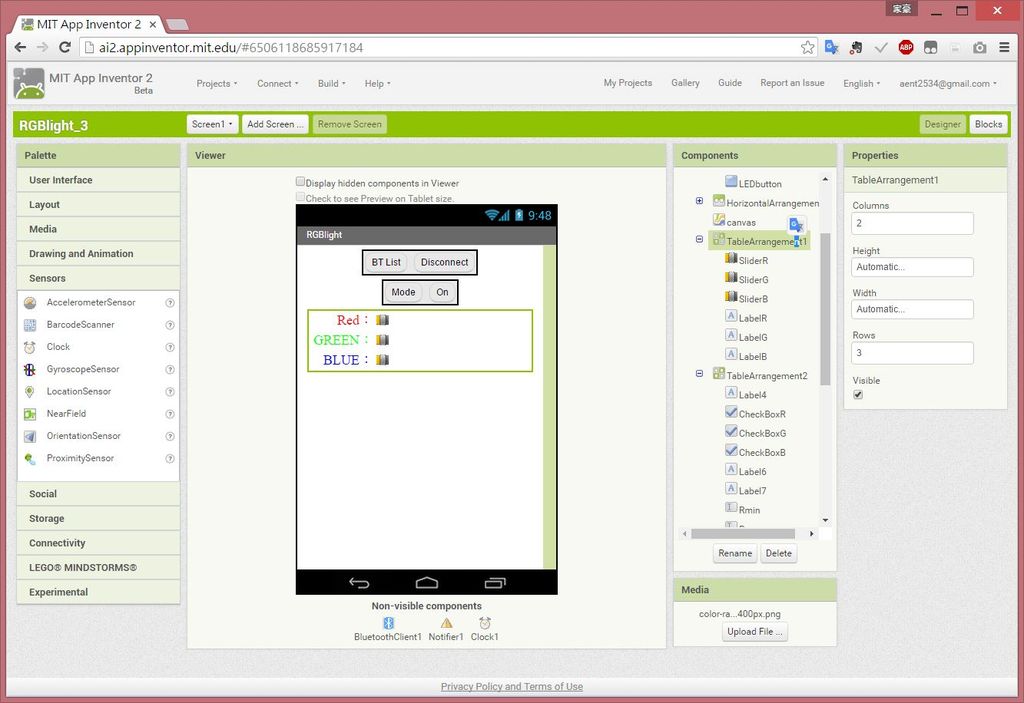Show the help icon for Clock
The width and height of the screenshot is (1024, 703).
point(170,348)
